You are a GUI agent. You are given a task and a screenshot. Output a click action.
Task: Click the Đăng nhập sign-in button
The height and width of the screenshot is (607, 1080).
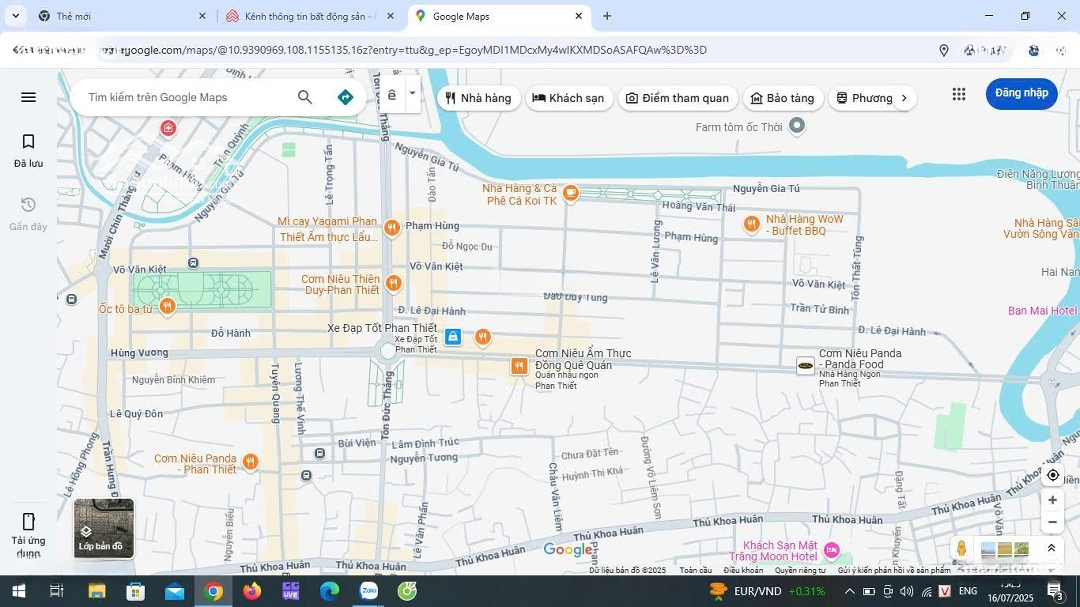point(1021,93)
